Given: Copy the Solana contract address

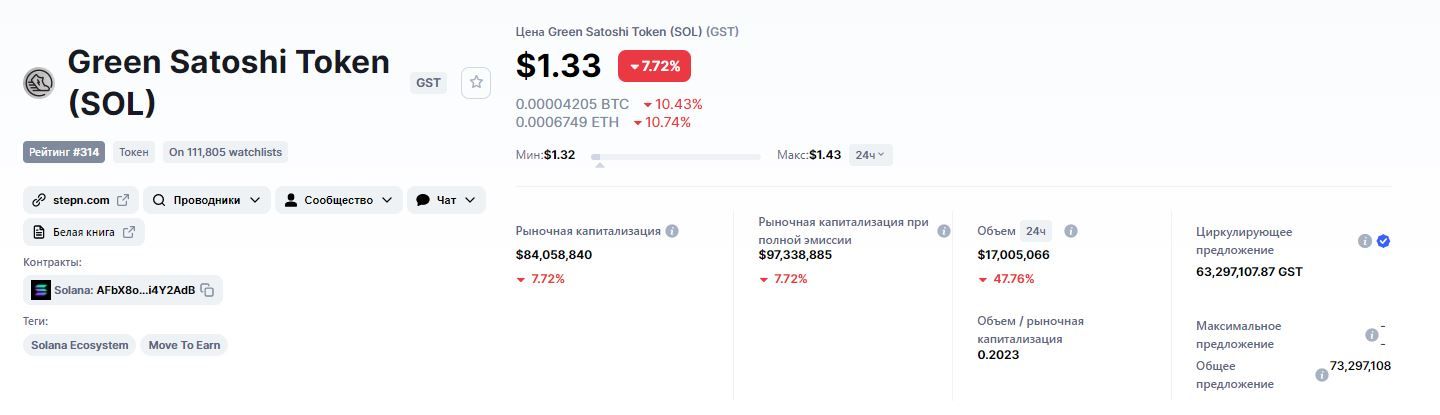Looking at the screenshot, I should pyautogui.click(x=207, y=290).
